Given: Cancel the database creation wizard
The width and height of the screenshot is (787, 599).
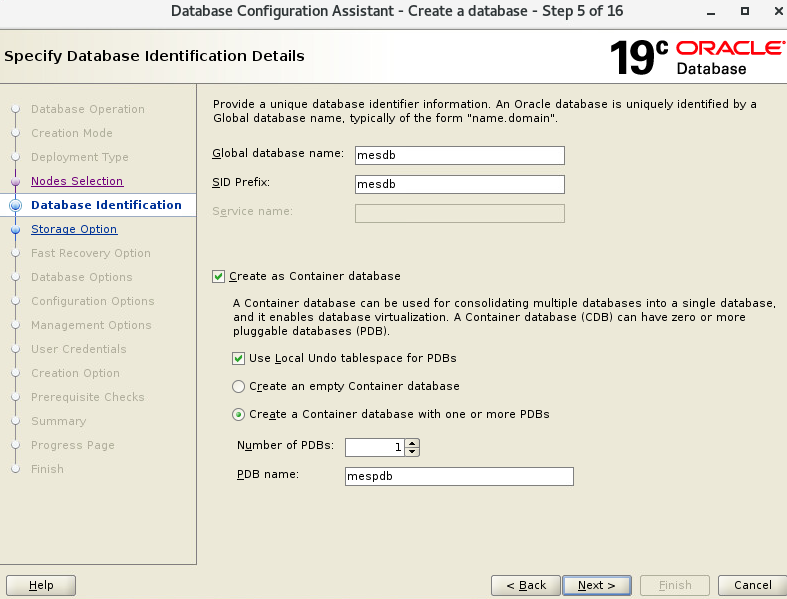Looking at the screenshot, I should [752, 585].
